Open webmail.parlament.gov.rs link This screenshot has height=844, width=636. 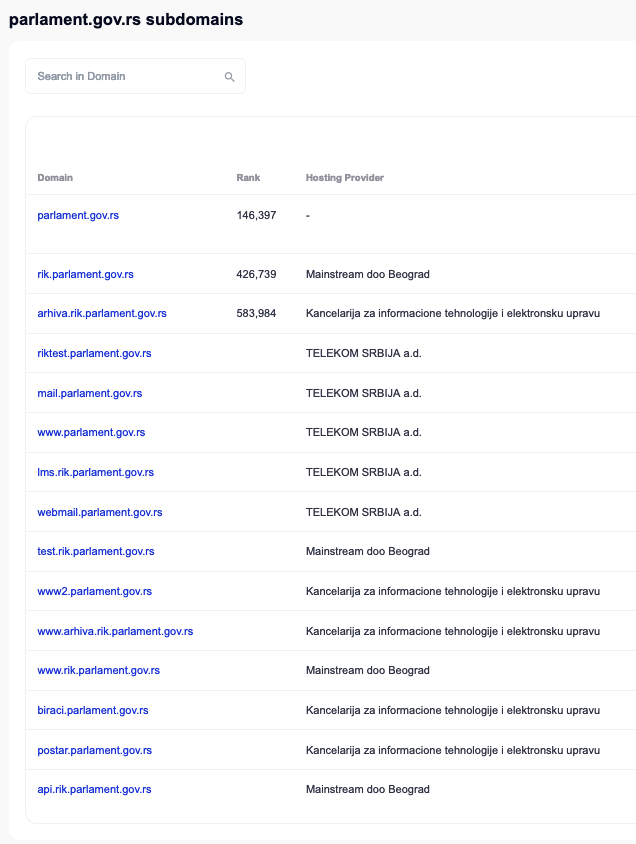100,512
